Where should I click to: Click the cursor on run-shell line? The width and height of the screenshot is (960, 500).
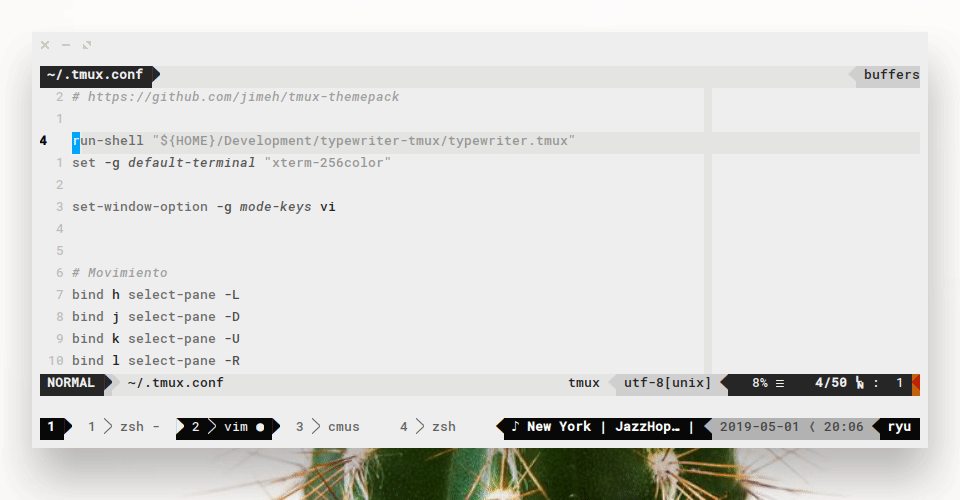pos(76,143)
